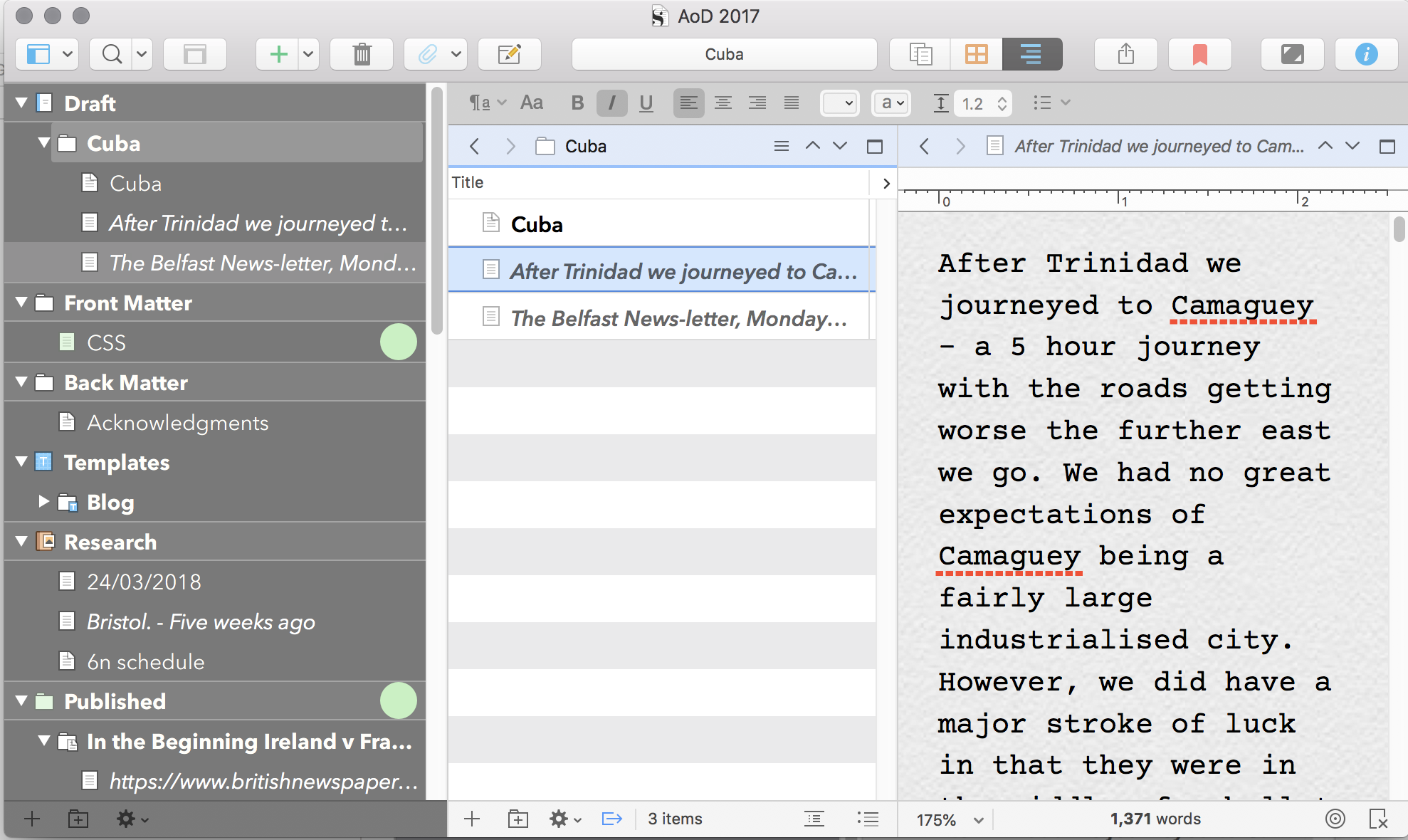Viewport: 1408px width, 840px height.
Task: Click the Cuba toolbar title field
Action: pos(724,54)
